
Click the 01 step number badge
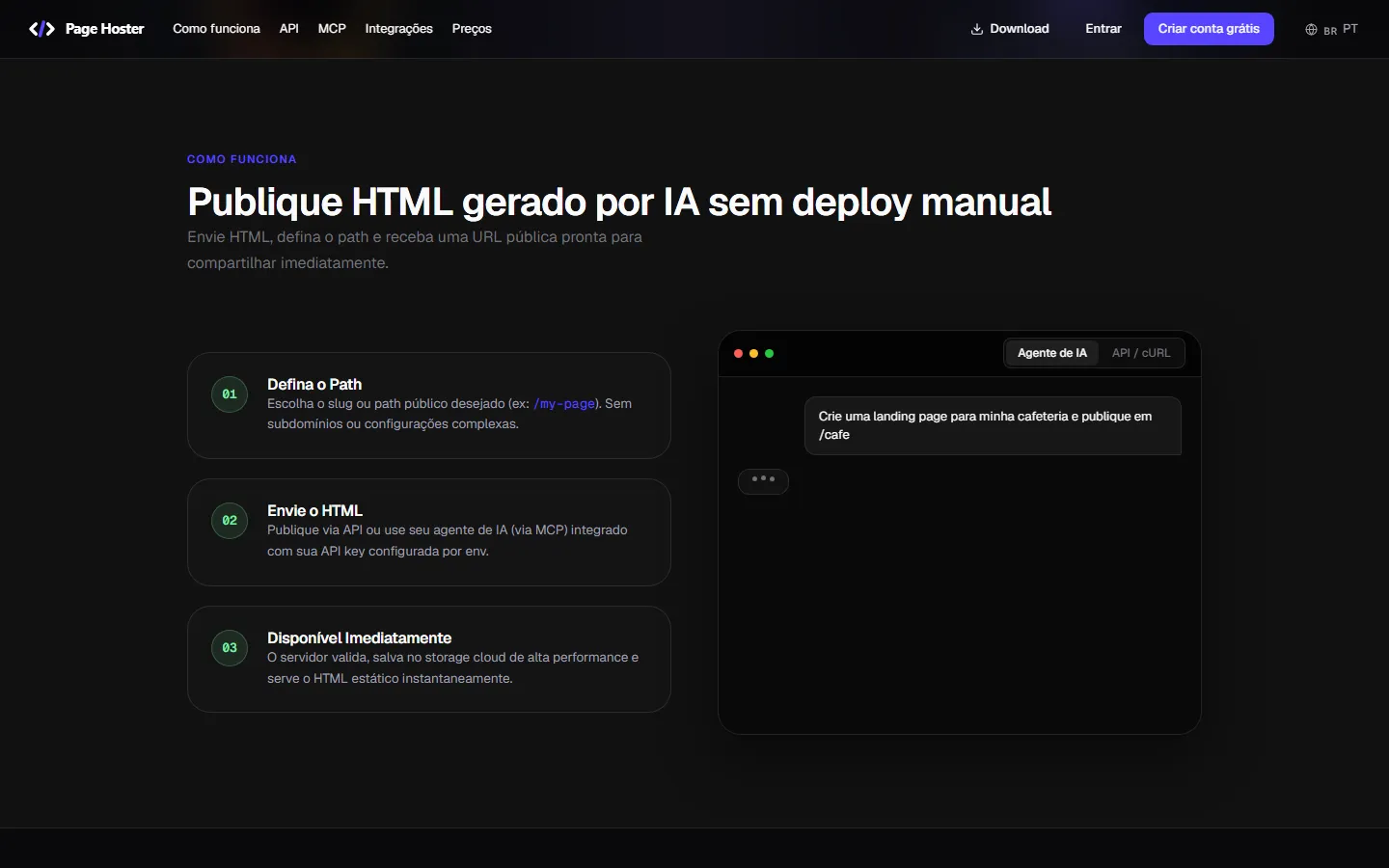pyautogui.click(x=230, y=394)
